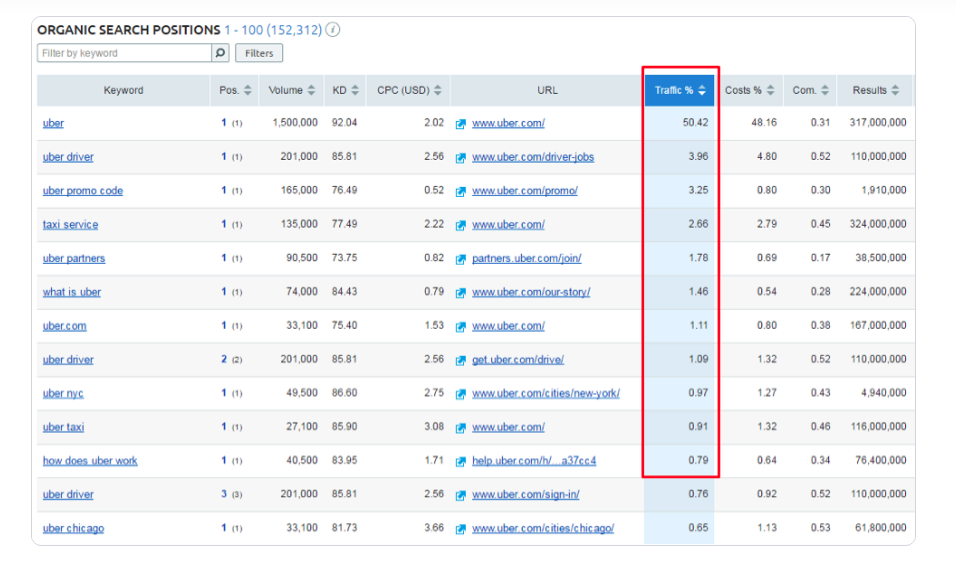
Task: Open external link icon in uber taxi row
Action: point(460,428)
